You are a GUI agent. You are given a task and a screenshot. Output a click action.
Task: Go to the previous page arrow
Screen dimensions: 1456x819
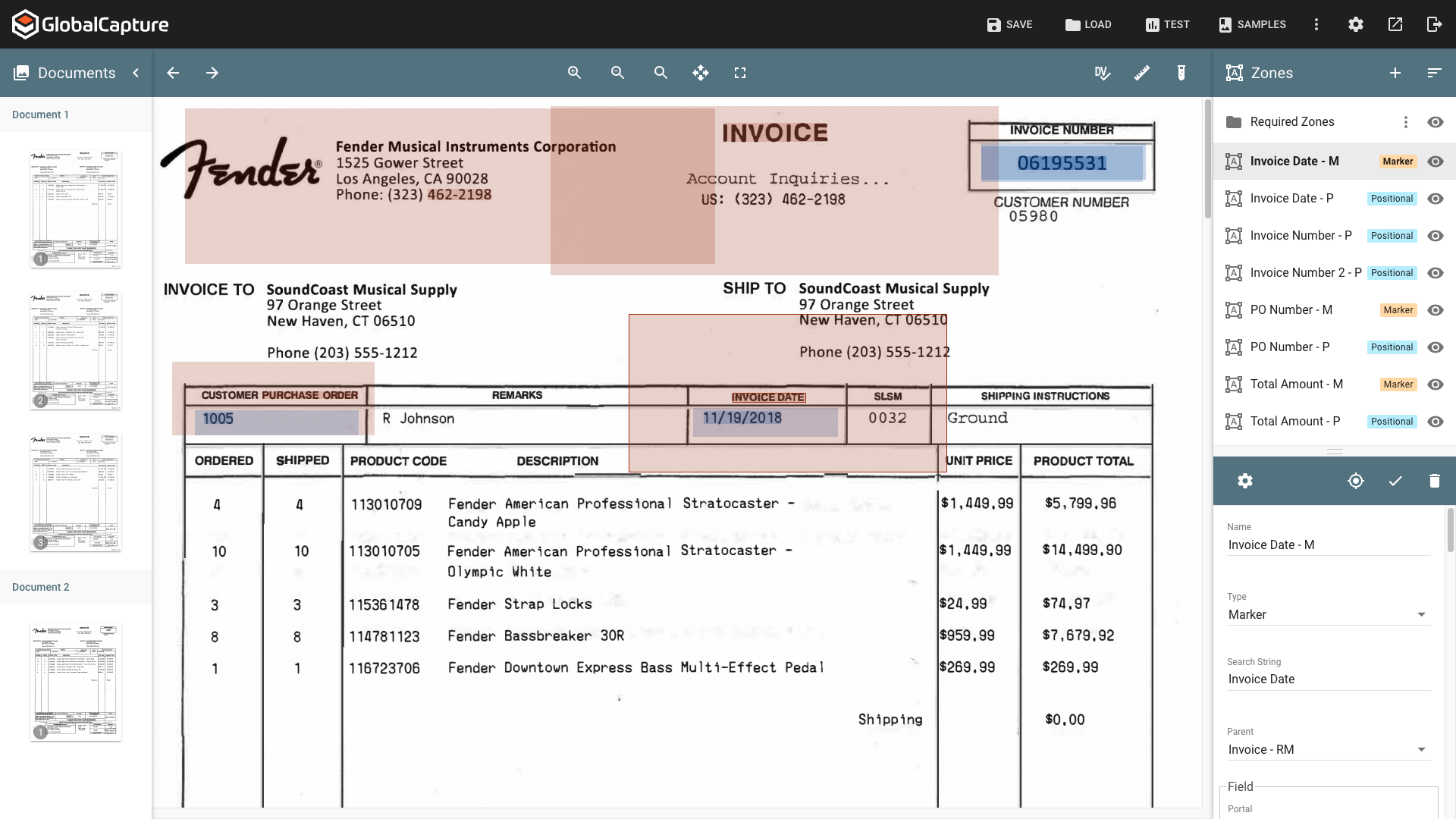173,73
